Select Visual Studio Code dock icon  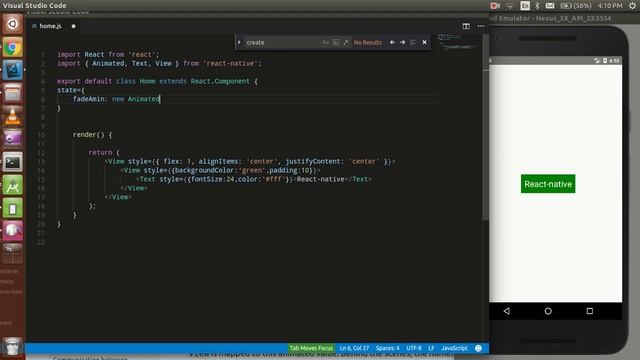coord(13,70)
